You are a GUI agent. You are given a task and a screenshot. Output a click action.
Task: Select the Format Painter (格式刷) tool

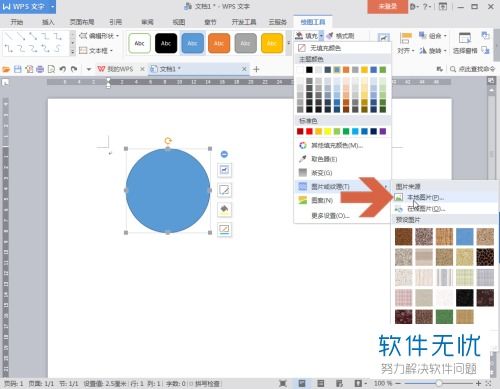(x=340, y=36)
